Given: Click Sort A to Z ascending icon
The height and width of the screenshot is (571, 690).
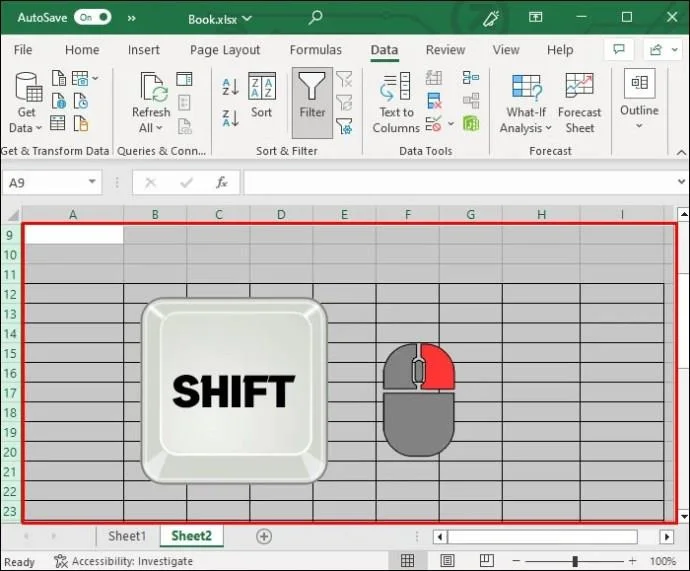Looking at the screenshot, I should 229,87.
